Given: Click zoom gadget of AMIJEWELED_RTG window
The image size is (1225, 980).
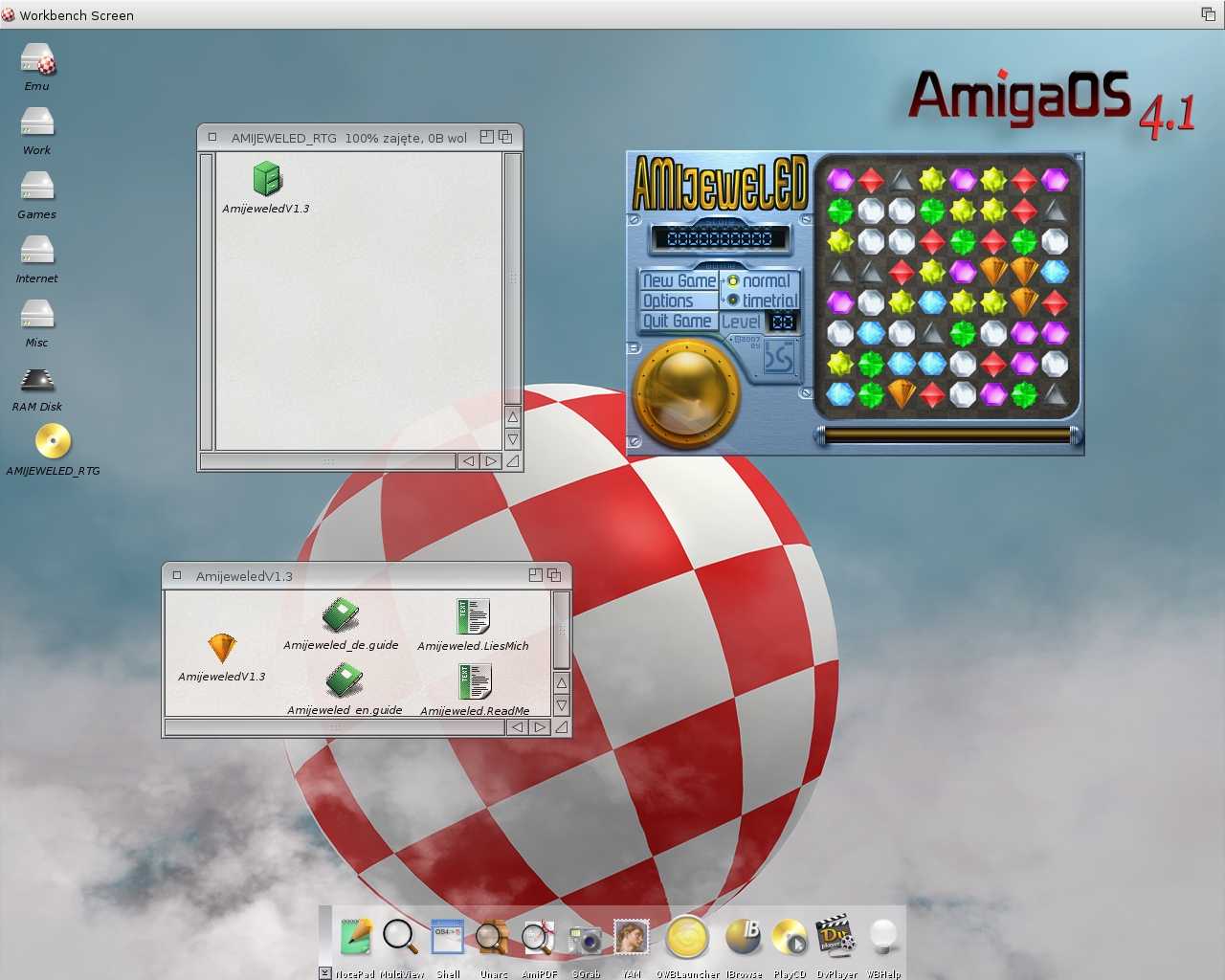Looking at the screenshot, I should (x=486, y=137).
